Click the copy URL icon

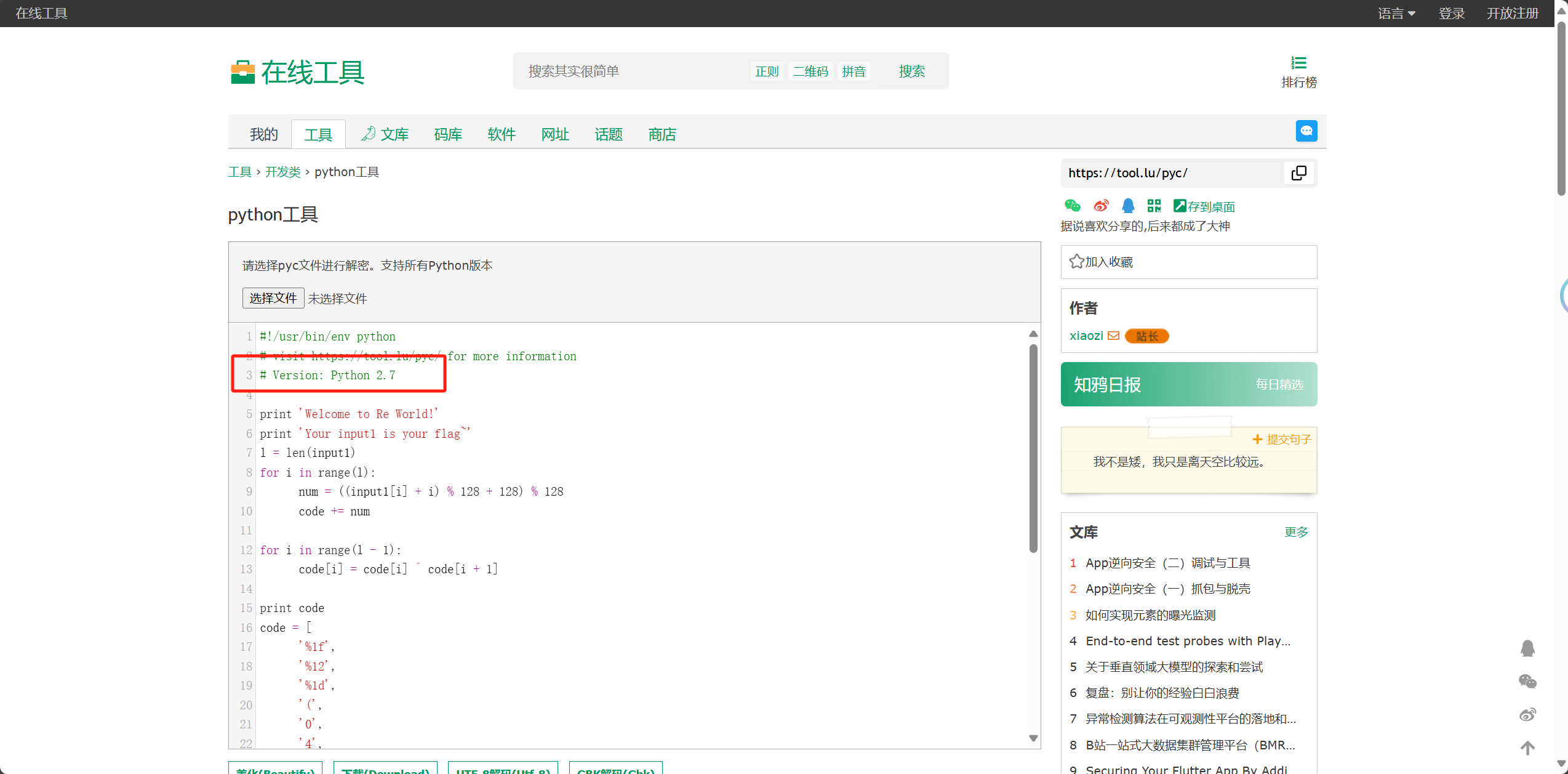[1298, 173]
